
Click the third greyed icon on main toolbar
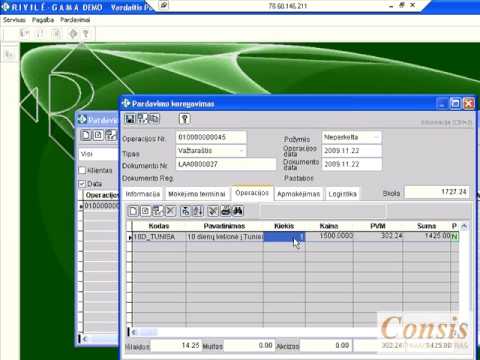pyautogui.click(x=56, y=34)
